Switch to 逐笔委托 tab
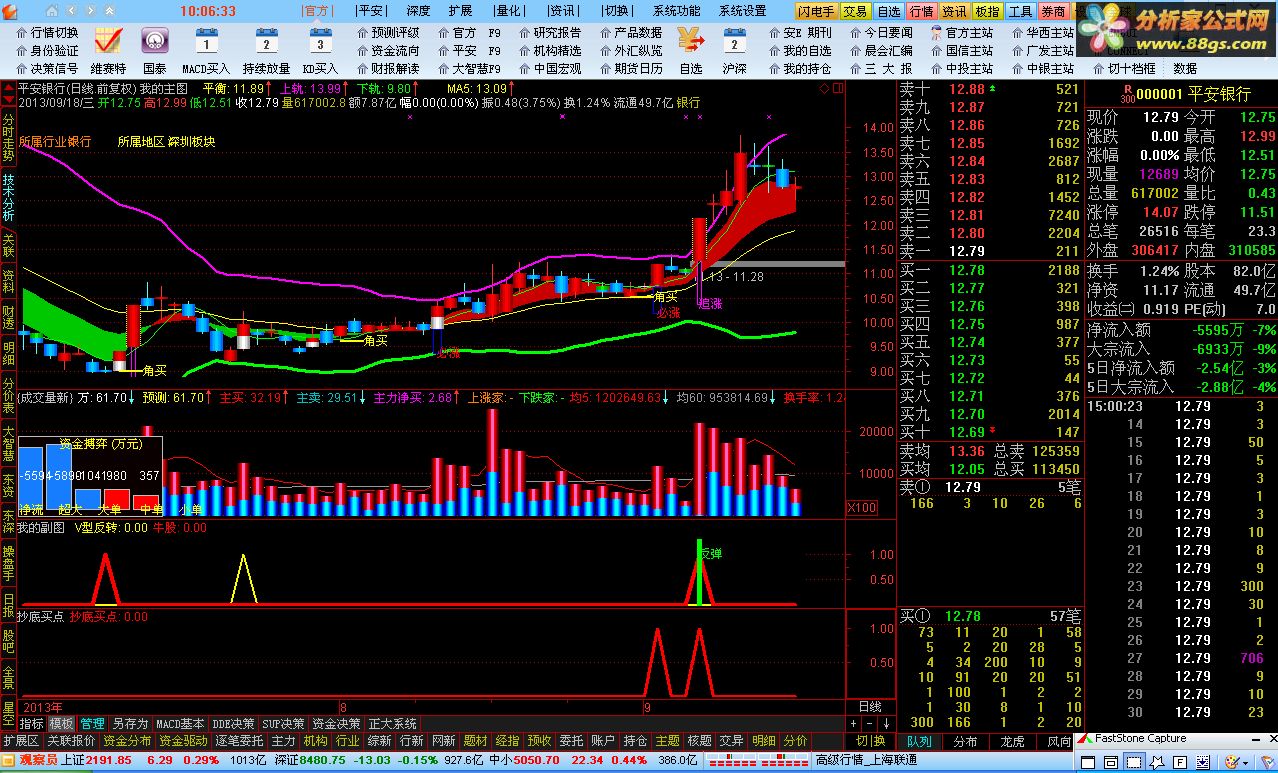Viewport: 1278px width, 773px height. pyautogui.click(x=238, y=741)
